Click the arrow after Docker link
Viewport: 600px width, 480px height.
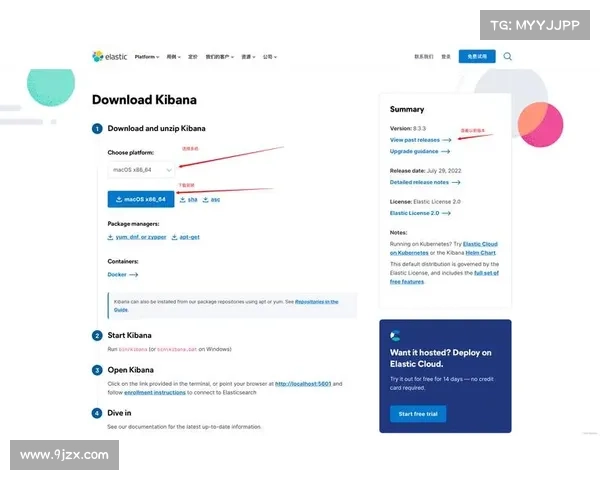tap(134, 274)
